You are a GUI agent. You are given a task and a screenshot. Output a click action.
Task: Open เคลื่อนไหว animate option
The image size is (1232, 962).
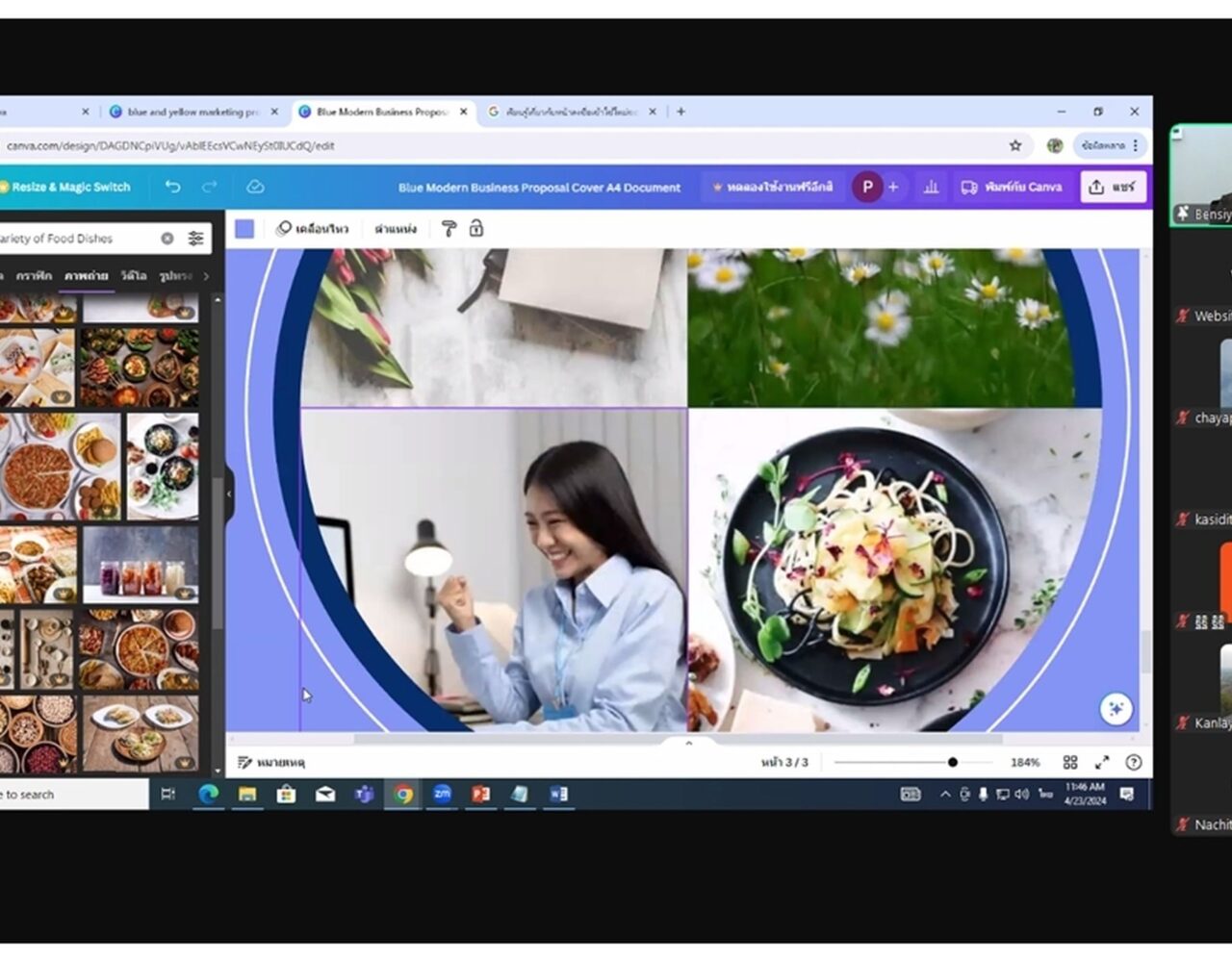312,229
